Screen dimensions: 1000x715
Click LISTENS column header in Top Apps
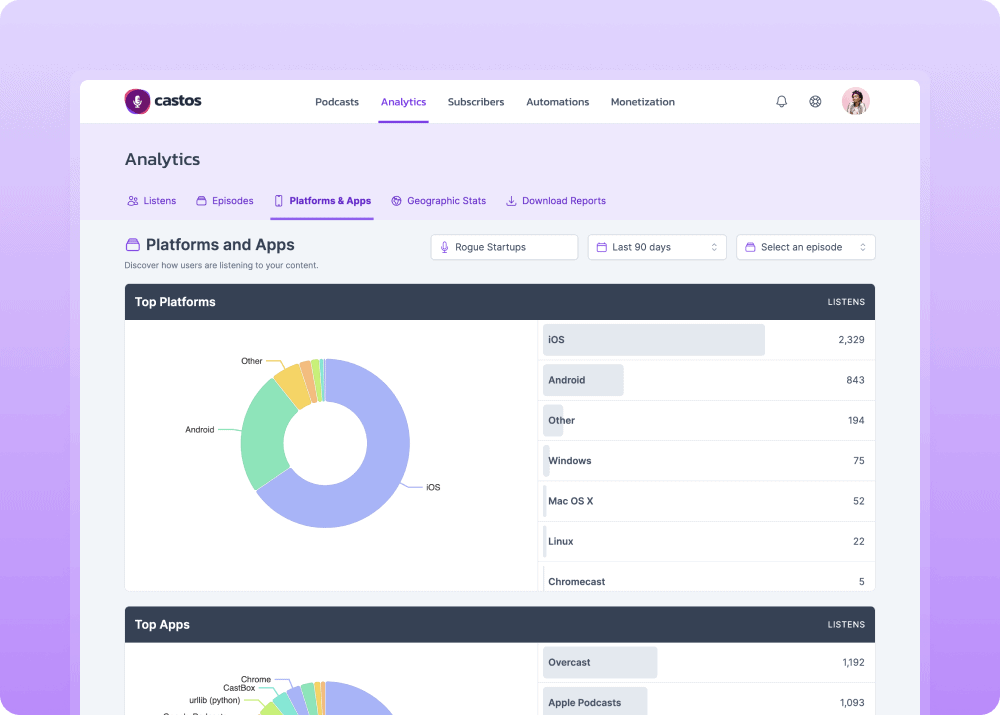(846, 625)
